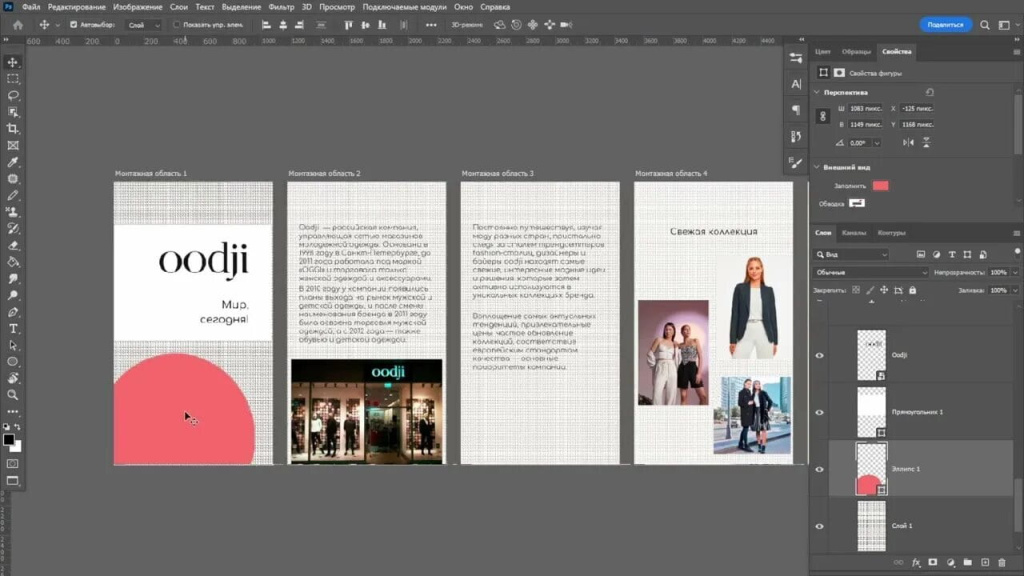
Task: Hide the Эллипс 1 layer
Action: click(x=819, y=469)
